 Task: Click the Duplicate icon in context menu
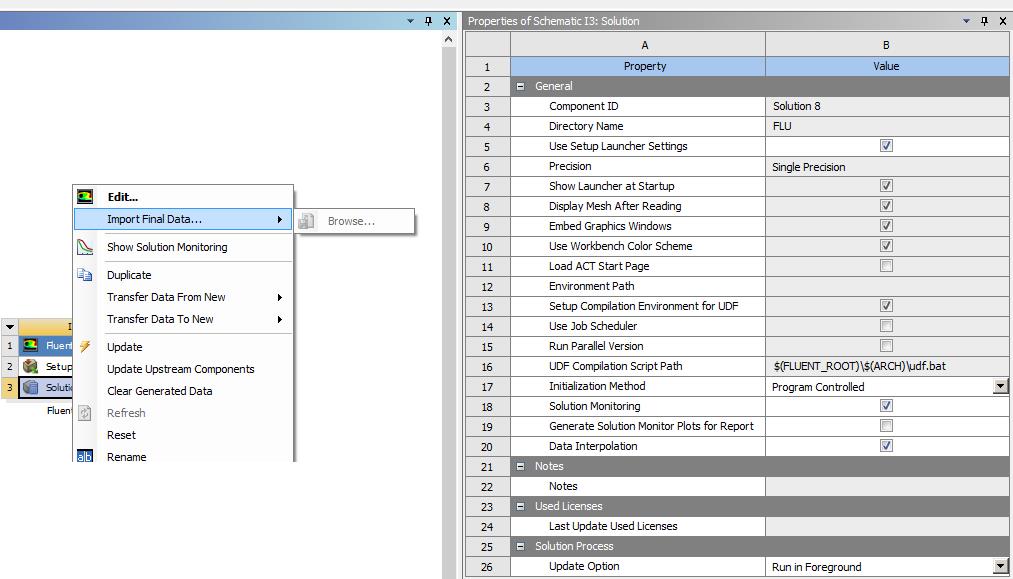(x=85, y=275)
